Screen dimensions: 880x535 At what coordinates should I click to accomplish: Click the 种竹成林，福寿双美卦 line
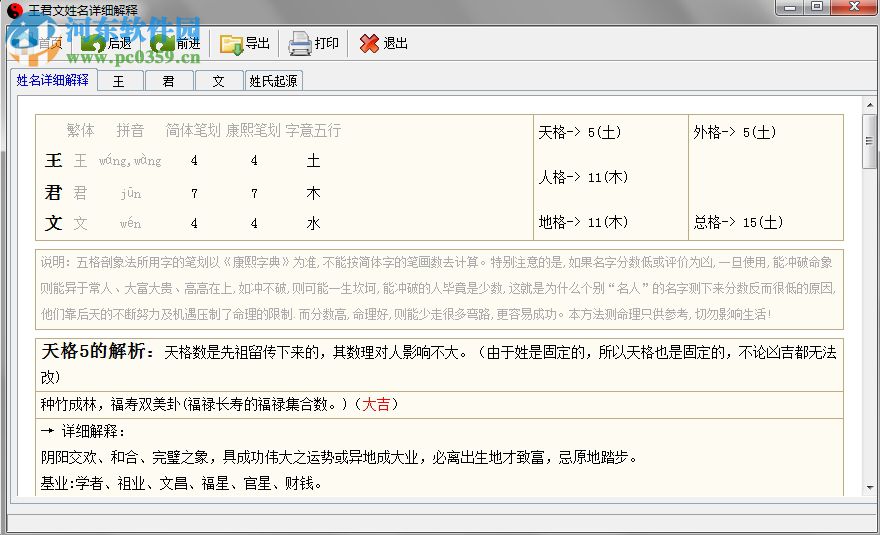(x=219, y=404)
